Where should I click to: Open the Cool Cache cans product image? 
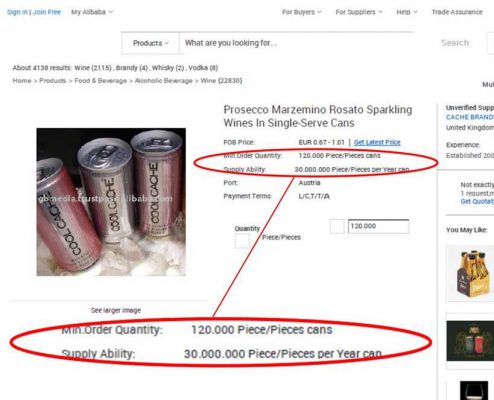(x=111, y=202)
